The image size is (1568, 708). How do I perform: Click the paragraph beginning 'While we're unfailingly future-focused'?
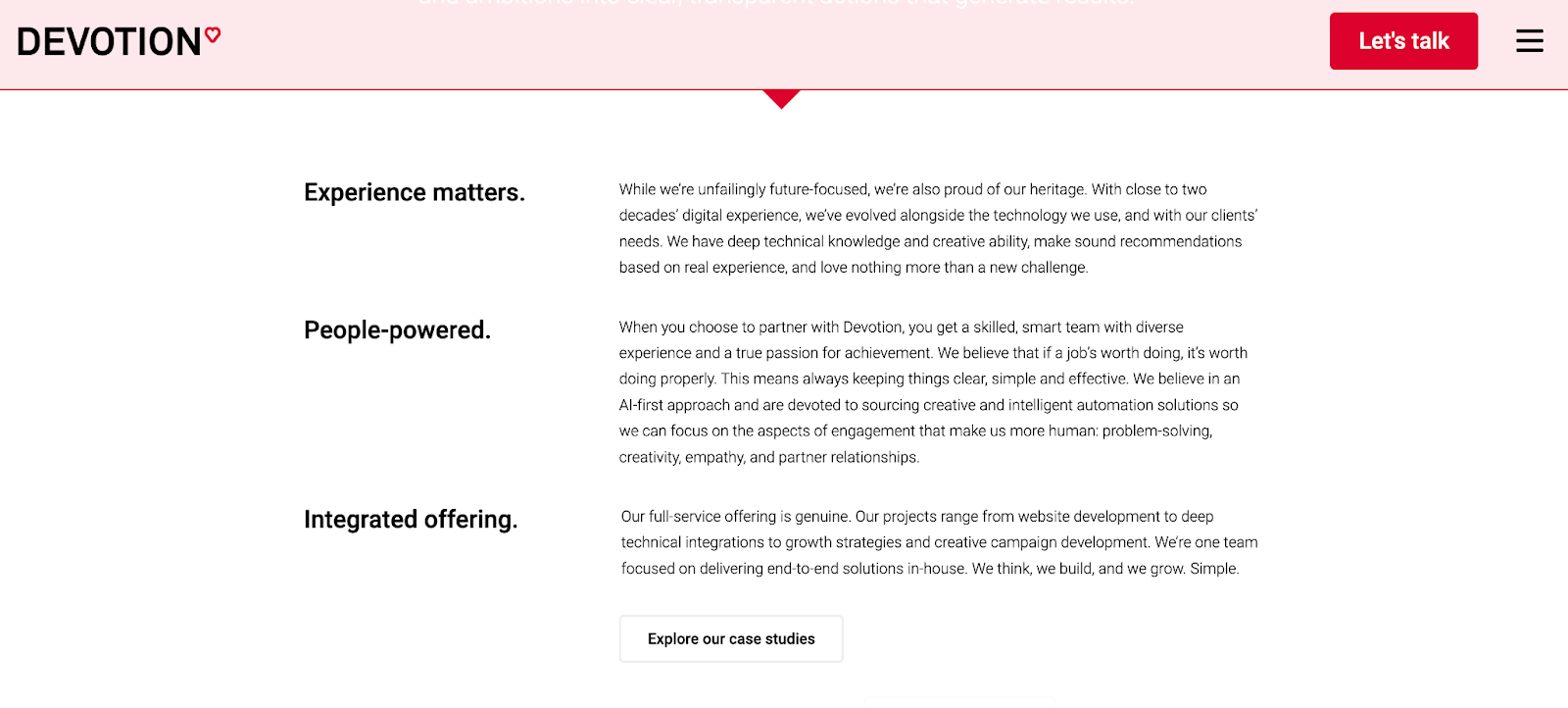point(938,228)
